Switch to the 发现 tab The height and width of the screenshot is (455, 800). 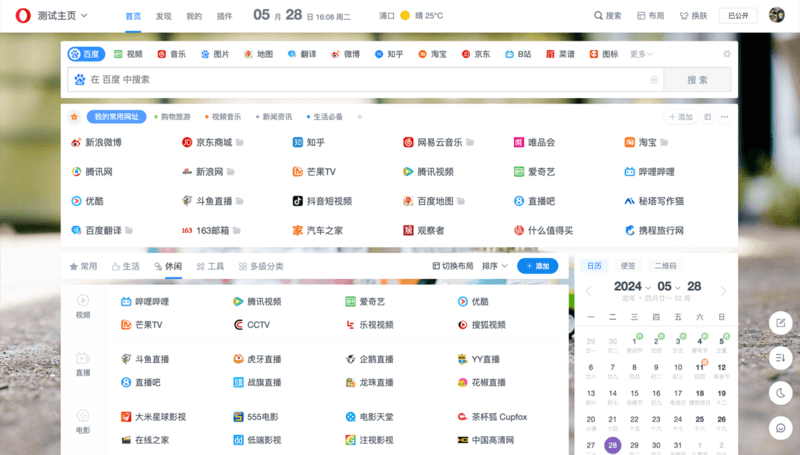(163, 16)
